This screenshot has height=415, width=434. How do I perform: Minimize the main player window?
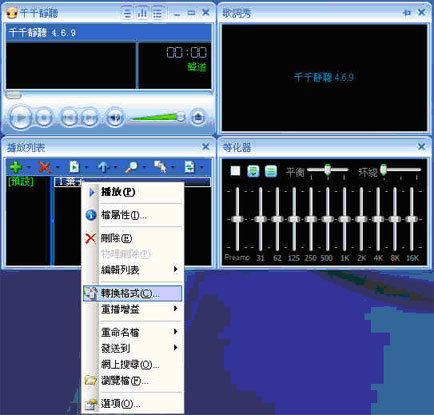pos(177,13)
